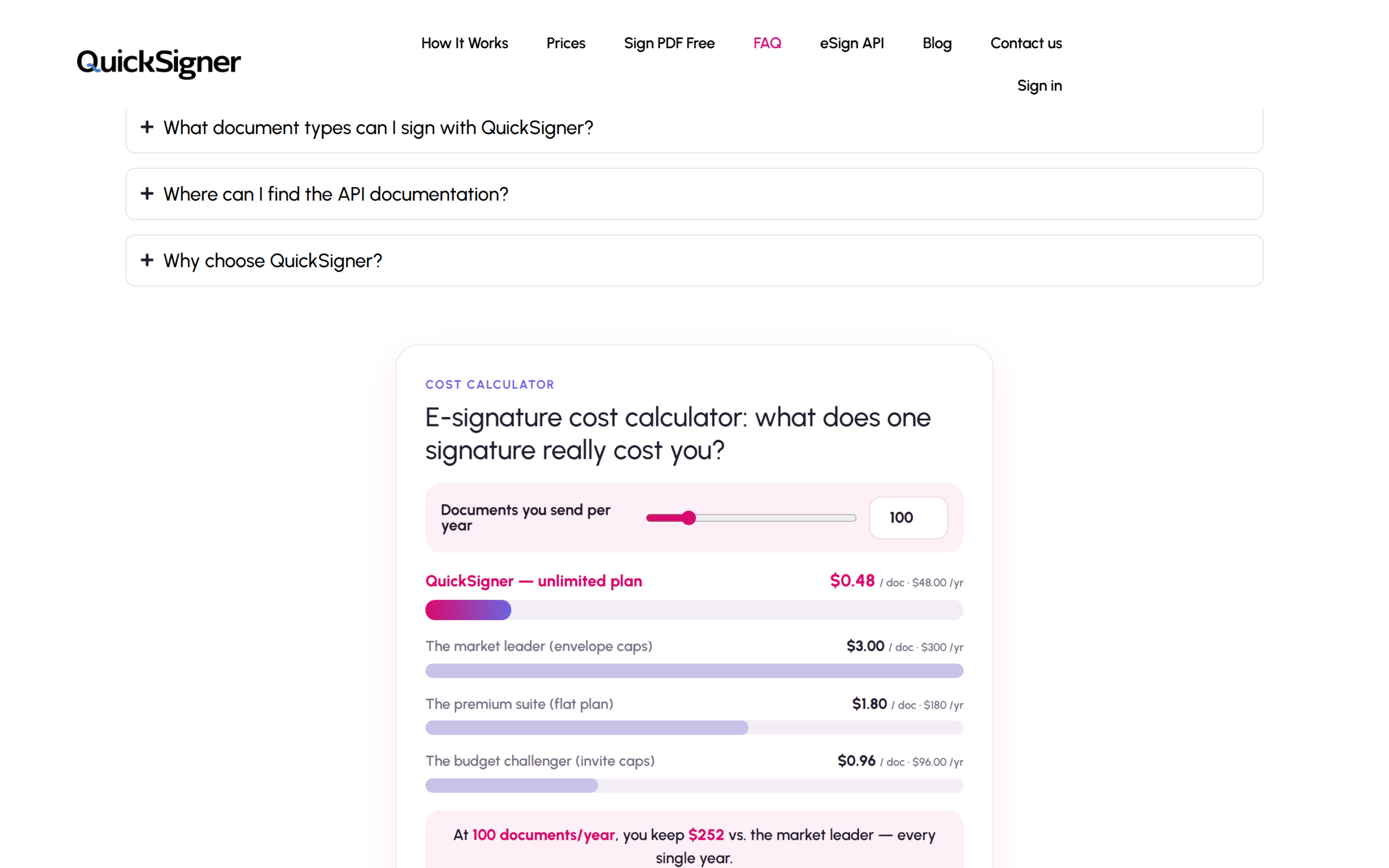Click the documents-per-year slider track

click(x=751, y=518)
